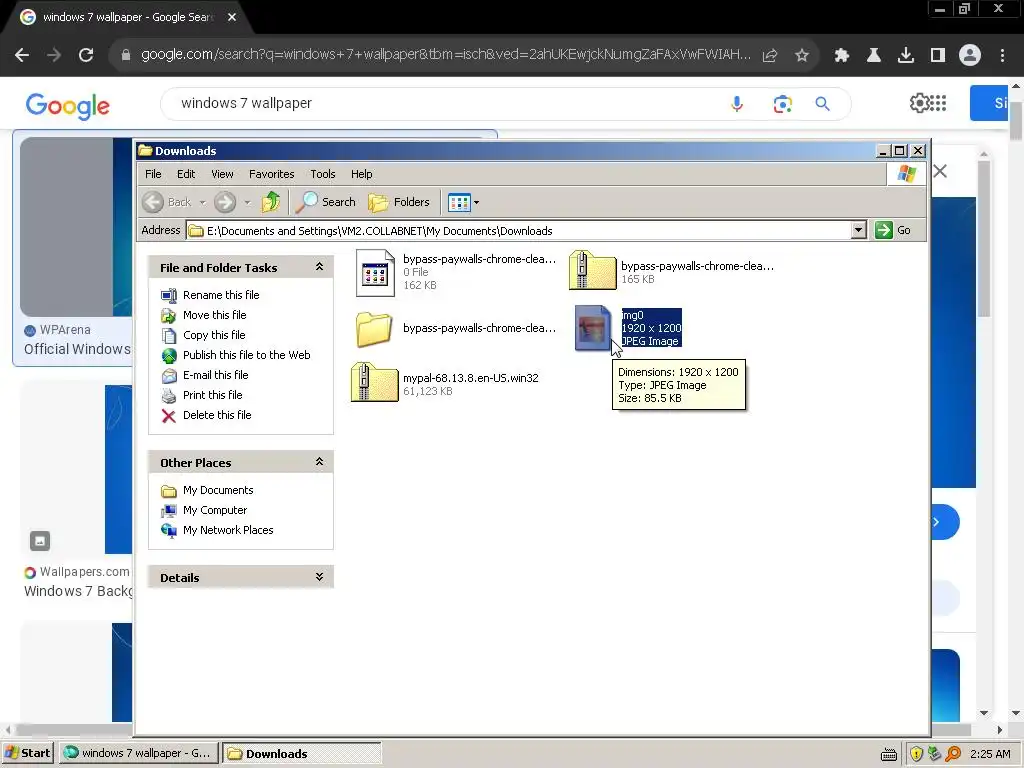The image size is (1024, 768).
Task: Click Back button in Downloads window
Action: point(167,202)
